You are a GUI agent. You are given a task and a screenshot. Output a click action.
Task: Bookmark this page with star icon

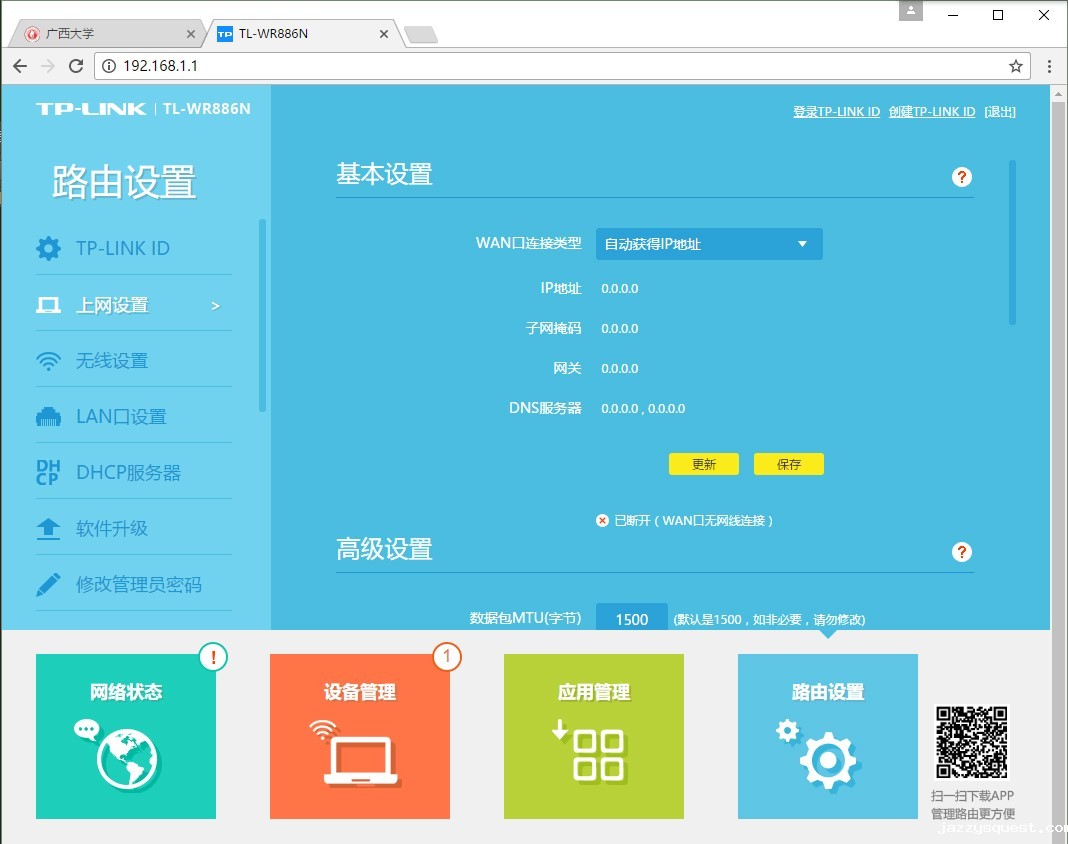pos(1015,66)
